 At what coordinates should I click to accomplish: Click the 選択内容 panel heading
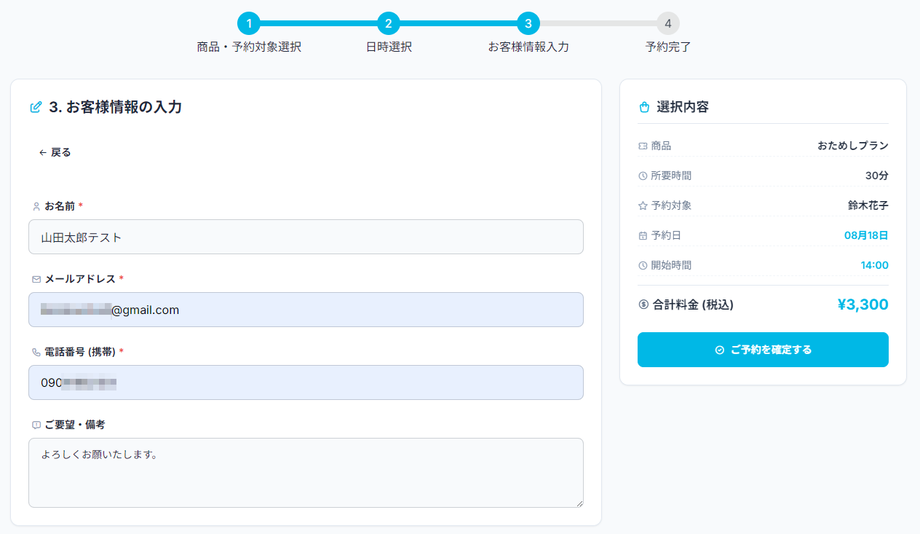point(682,107)
